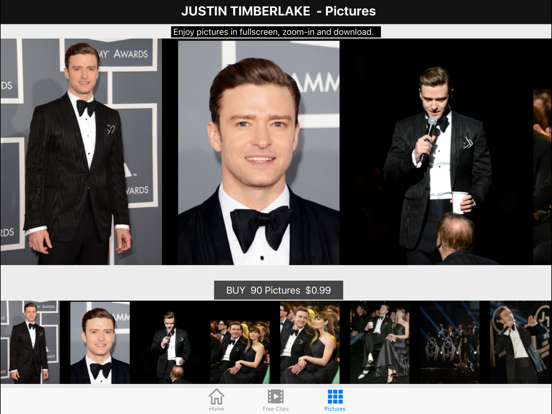The width and height of the screenshot is (552, 414).
Task: Select eighth strip thumbnail, performer singing on stage
Action: point(520,342)
